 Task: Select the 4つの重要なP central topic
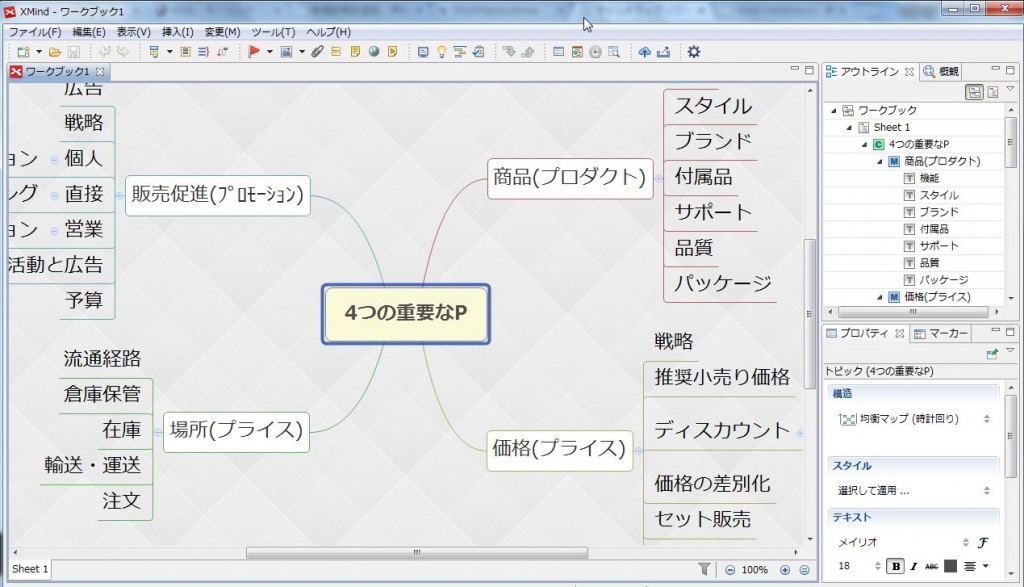click(405, 314)
